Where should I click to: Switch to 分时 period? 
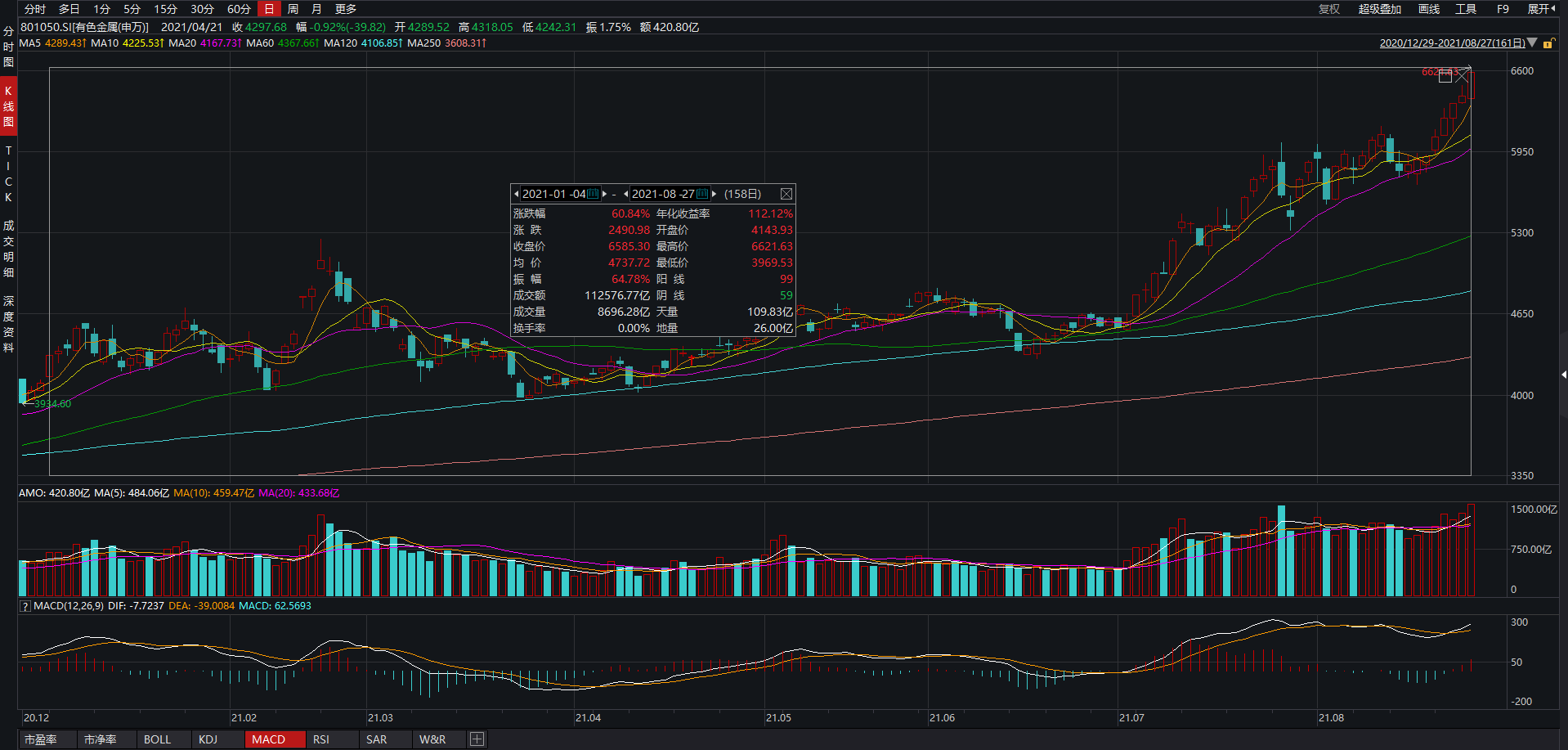[x=35, y=9]
